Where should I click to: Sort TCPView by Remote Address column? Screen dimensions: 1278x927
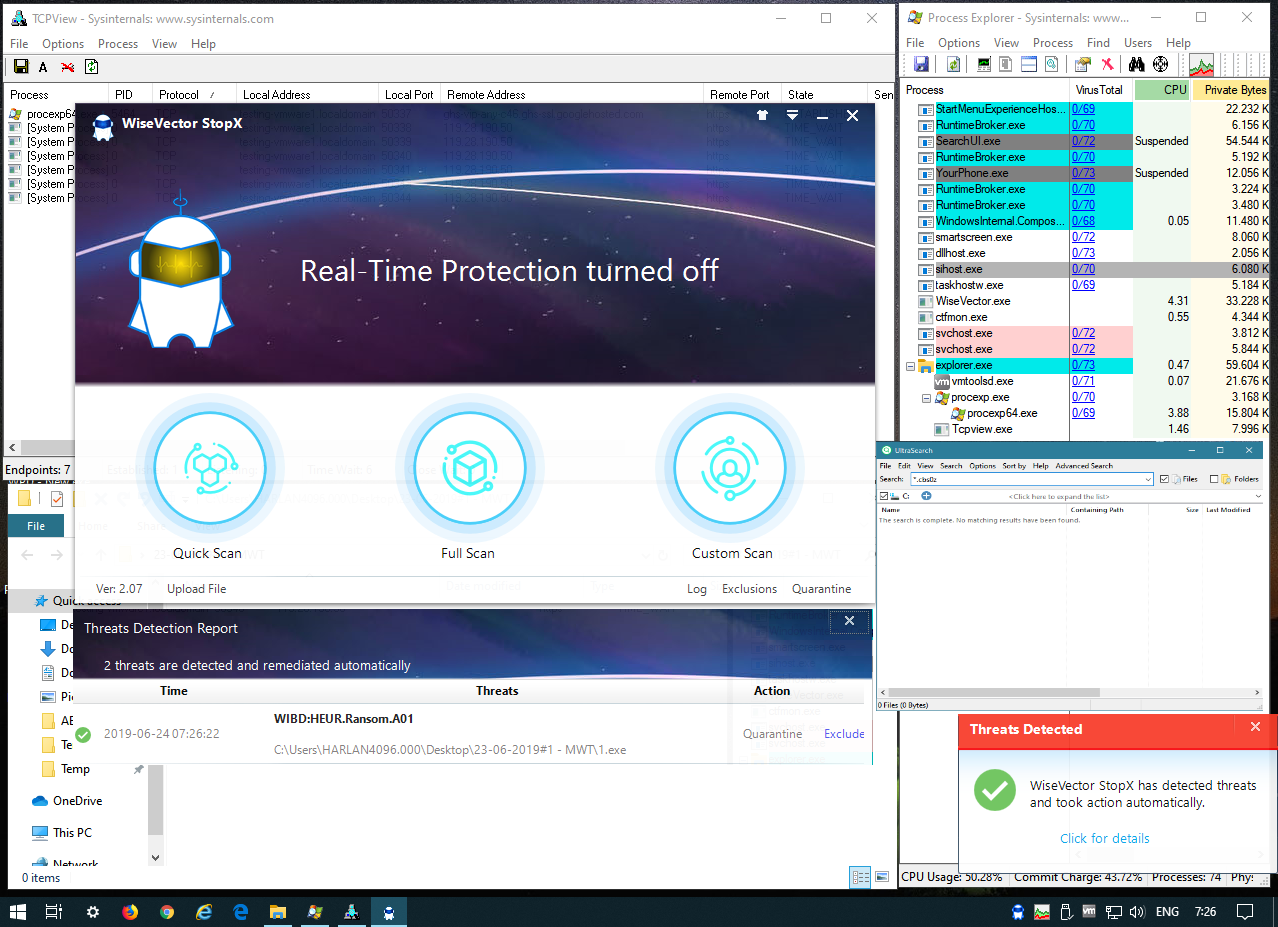(x=574, y=95)
